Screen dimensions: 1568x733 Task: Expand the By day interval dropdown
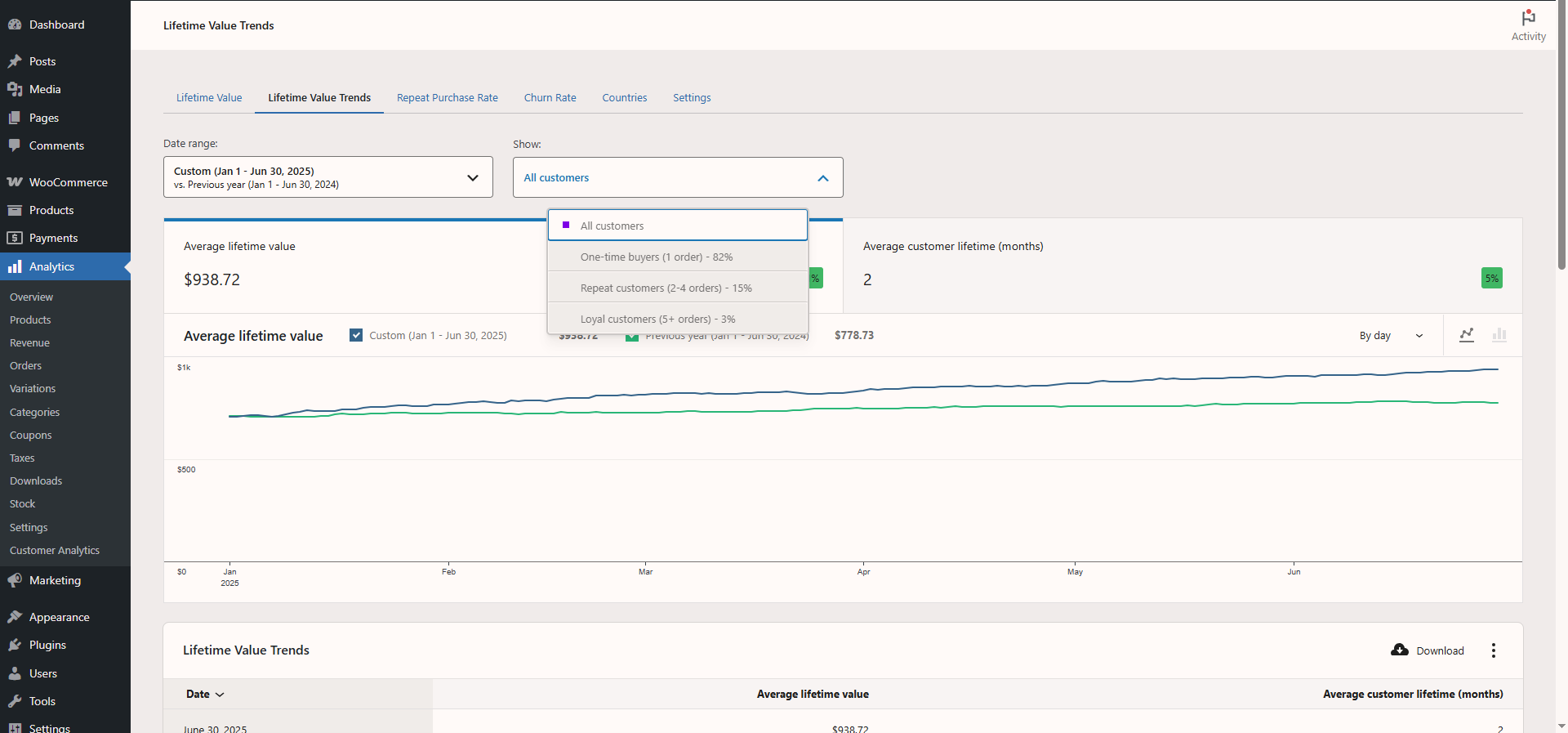1391,336
